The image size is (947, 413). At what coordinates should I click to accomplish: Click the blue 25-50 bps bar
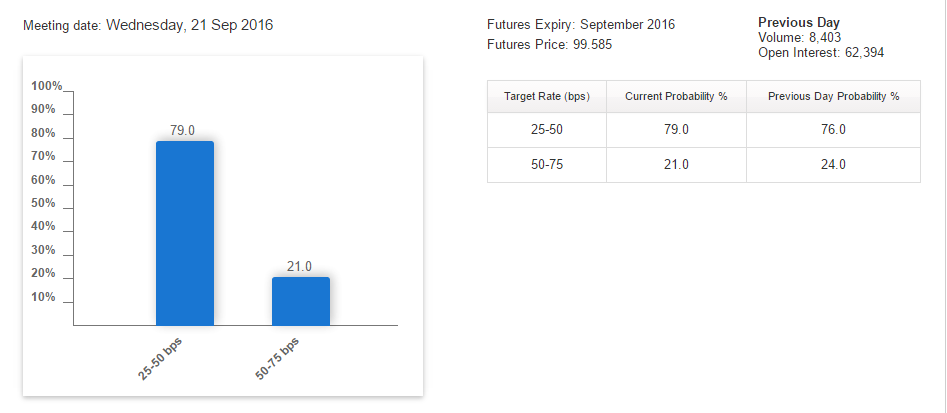185,233
